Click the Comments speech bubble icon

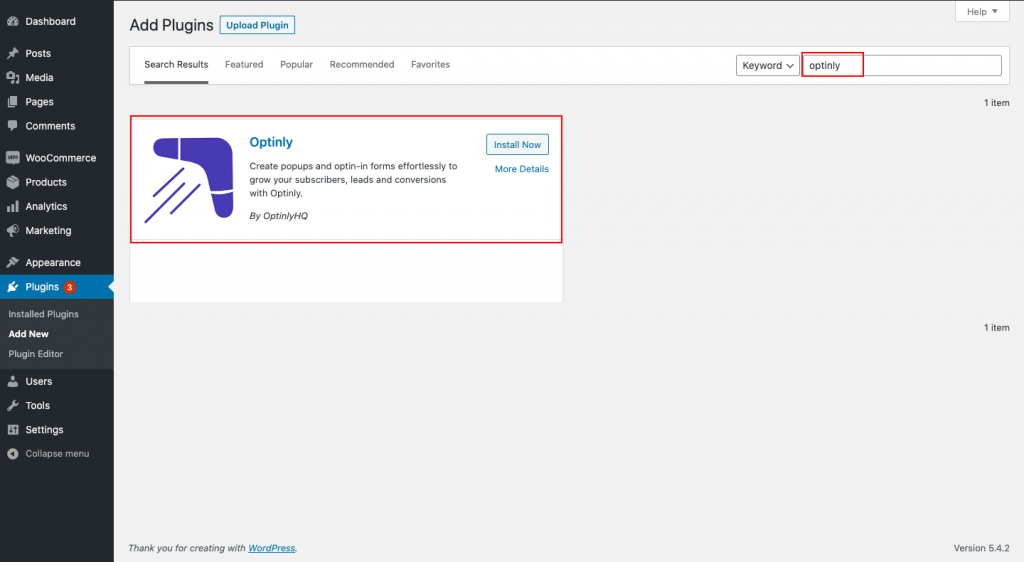pyautogui.click(x=12, y=126)
